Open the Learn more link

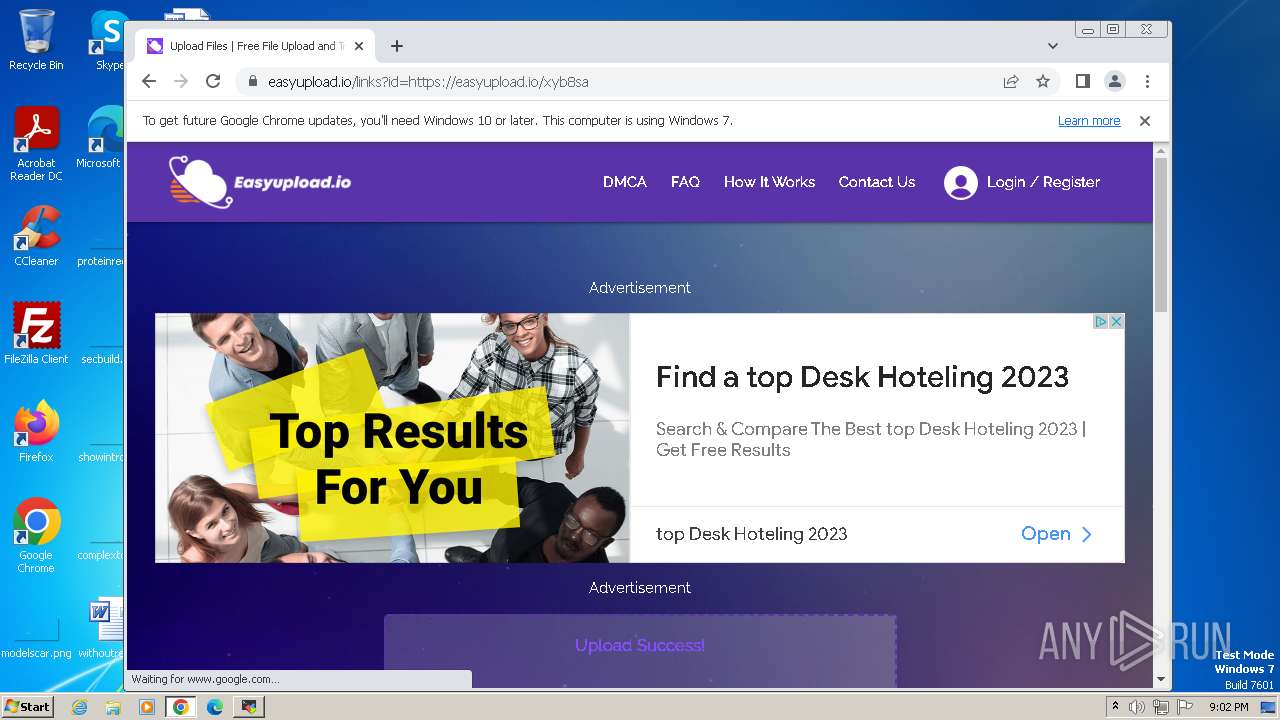(x=1089, y=121)
